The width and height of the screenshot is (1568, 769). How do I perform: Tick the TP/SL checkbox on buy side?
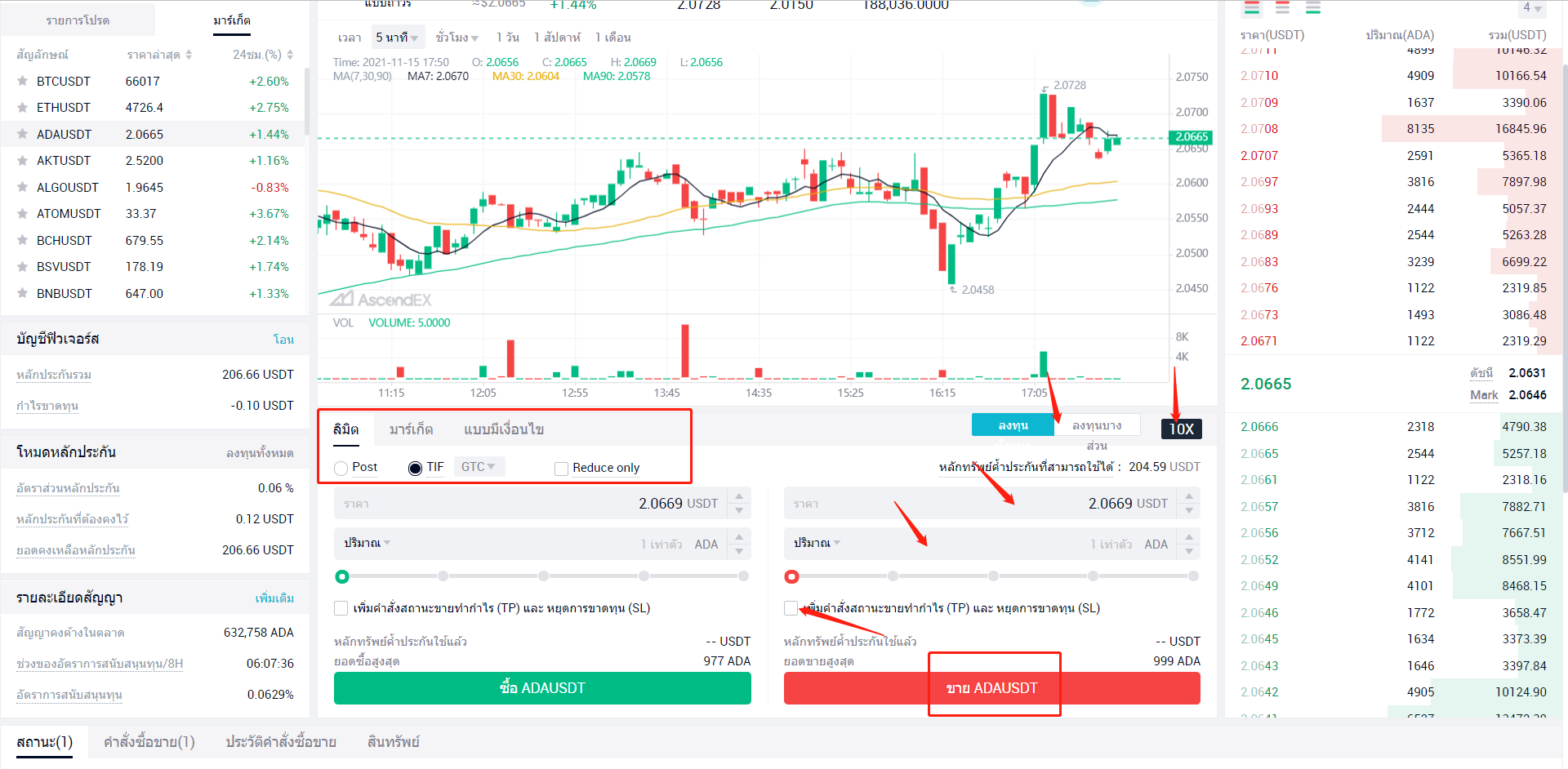[x=341, y=608]
